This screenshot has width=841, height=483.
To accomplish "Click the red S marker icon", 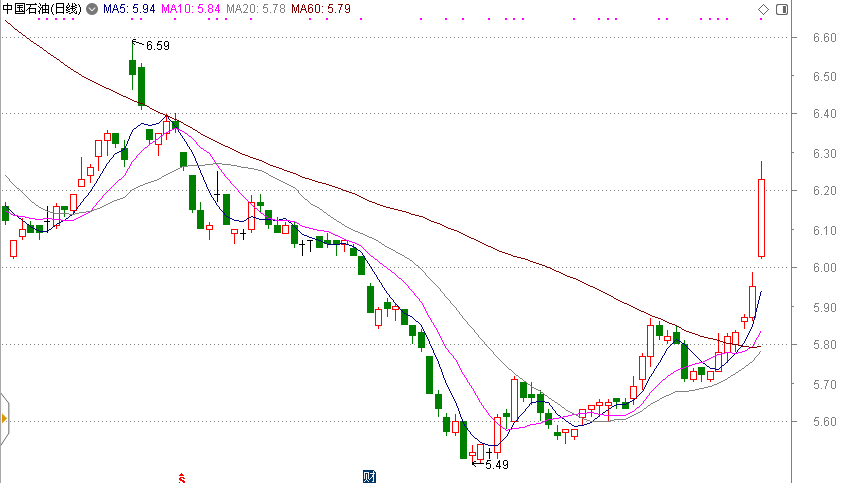I will tap(180, 476).
